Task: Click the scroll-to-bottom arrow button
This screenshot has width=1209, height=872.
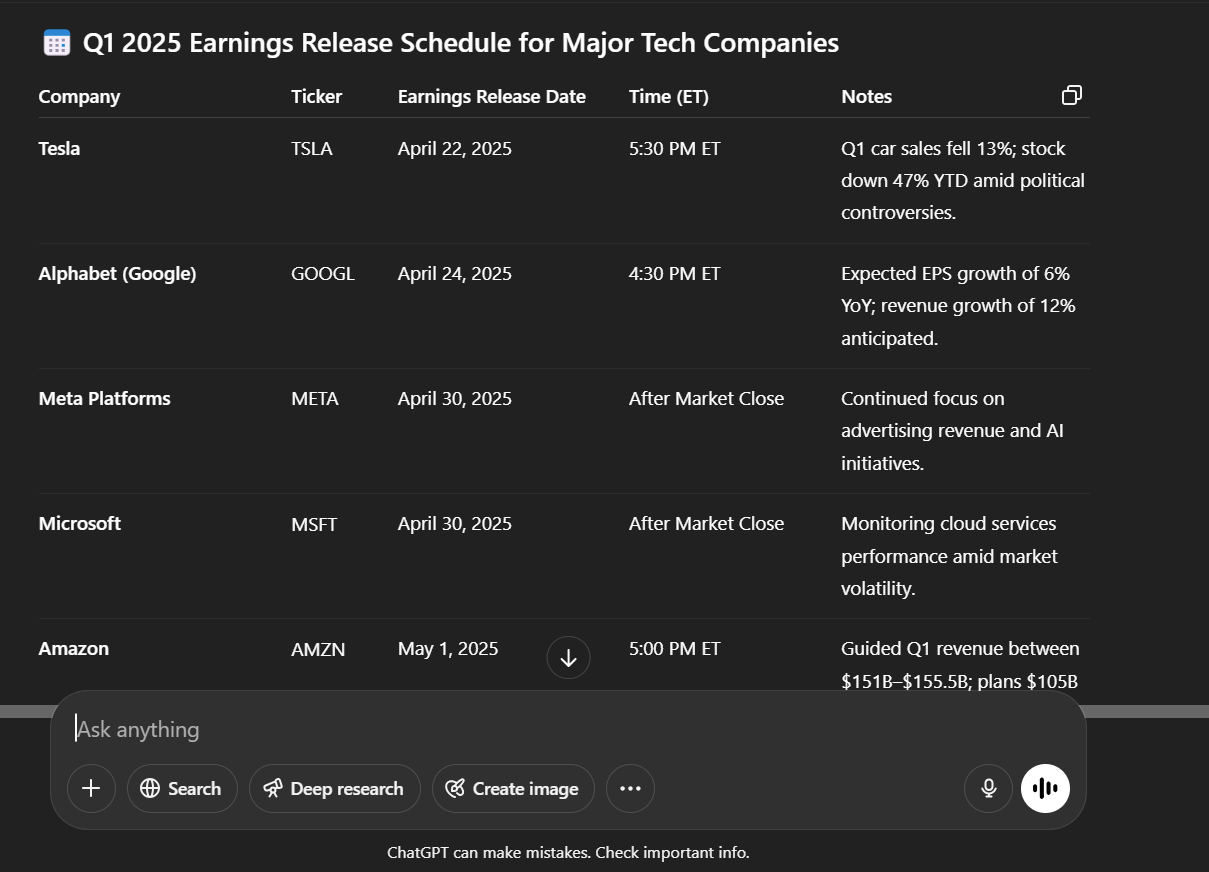Action: (568, 658)
